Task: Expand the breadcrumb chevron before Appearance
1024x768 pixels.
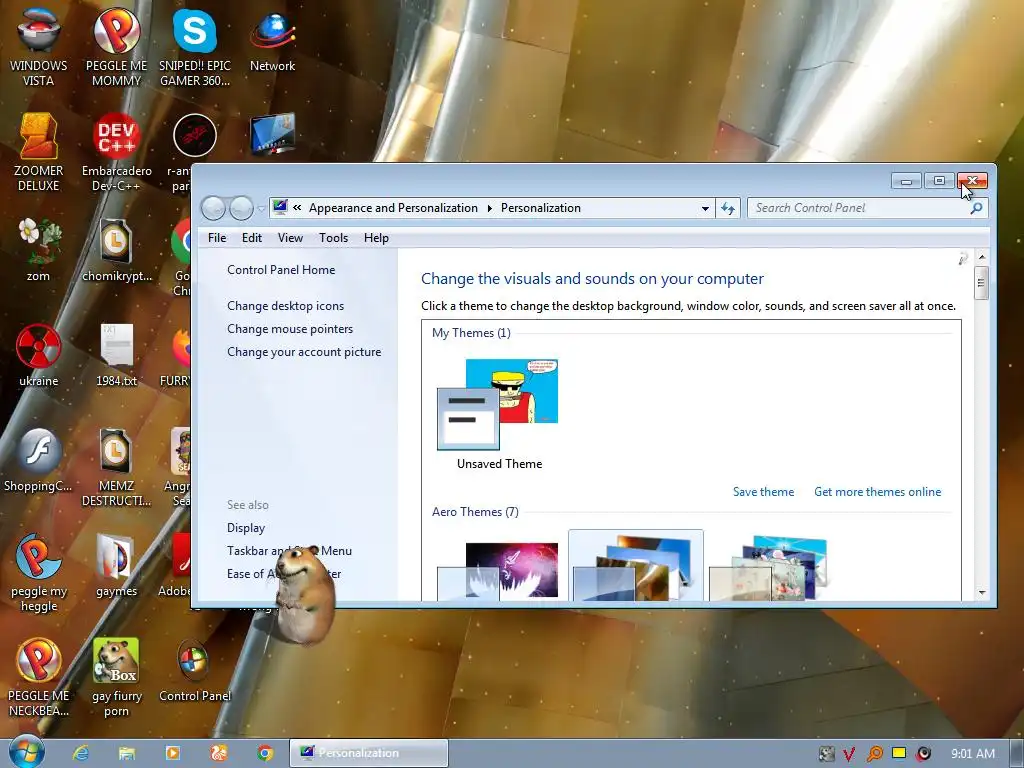Action: click(x=297, y=208)
